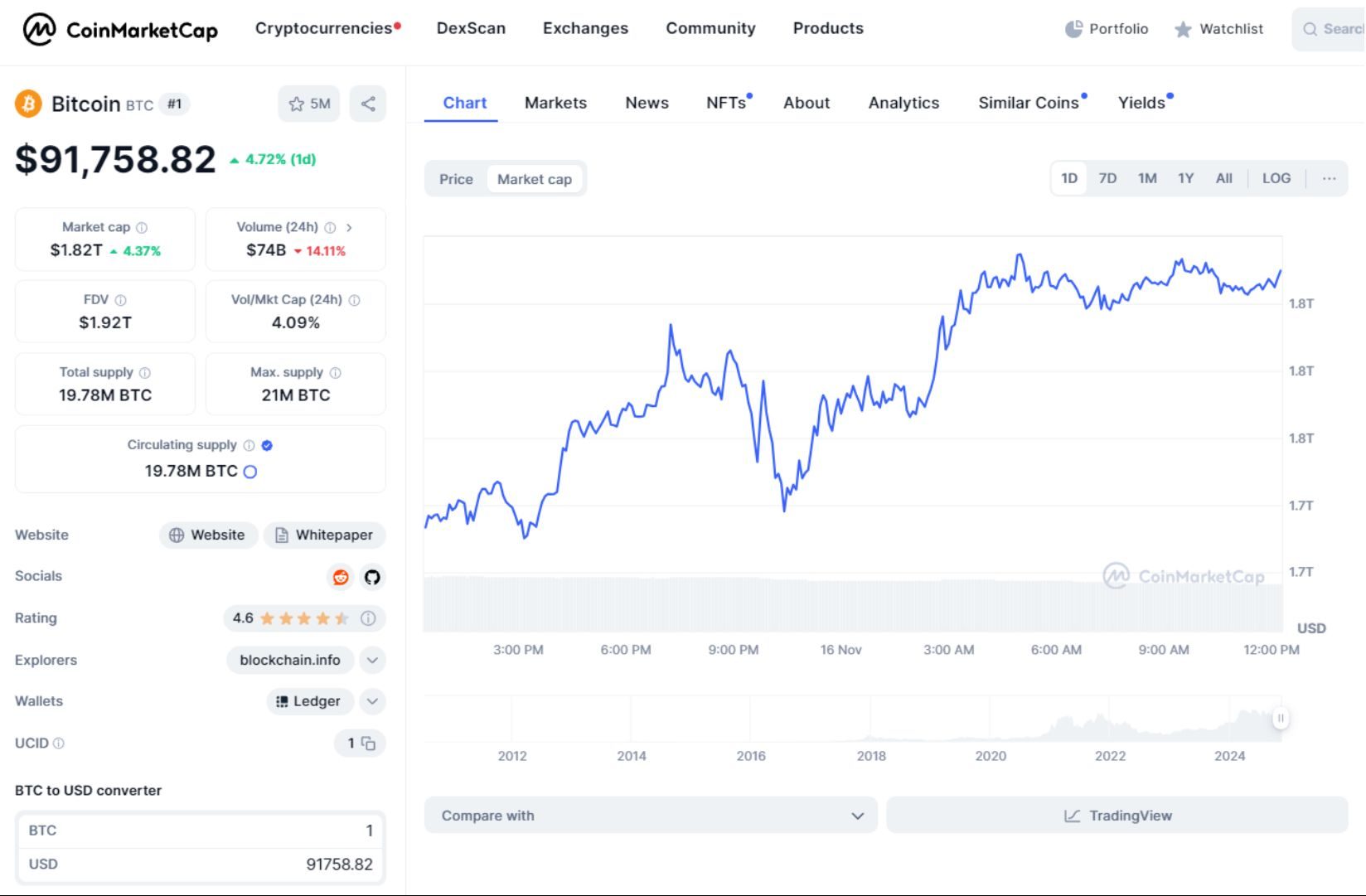Click the CoinMarketCap logo

120,29
